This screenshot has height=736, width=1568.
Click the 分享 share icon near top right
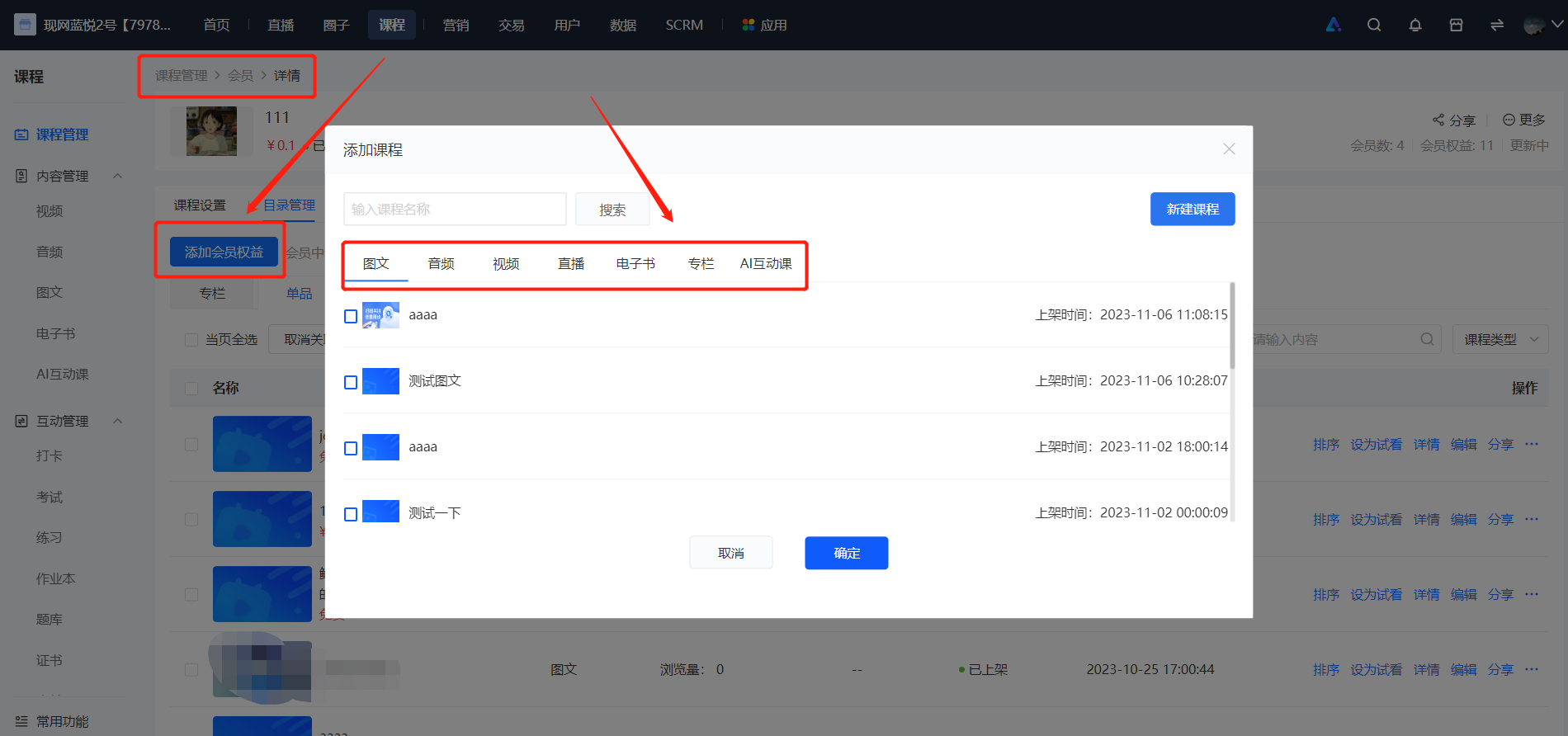[x=1438, y=120]
